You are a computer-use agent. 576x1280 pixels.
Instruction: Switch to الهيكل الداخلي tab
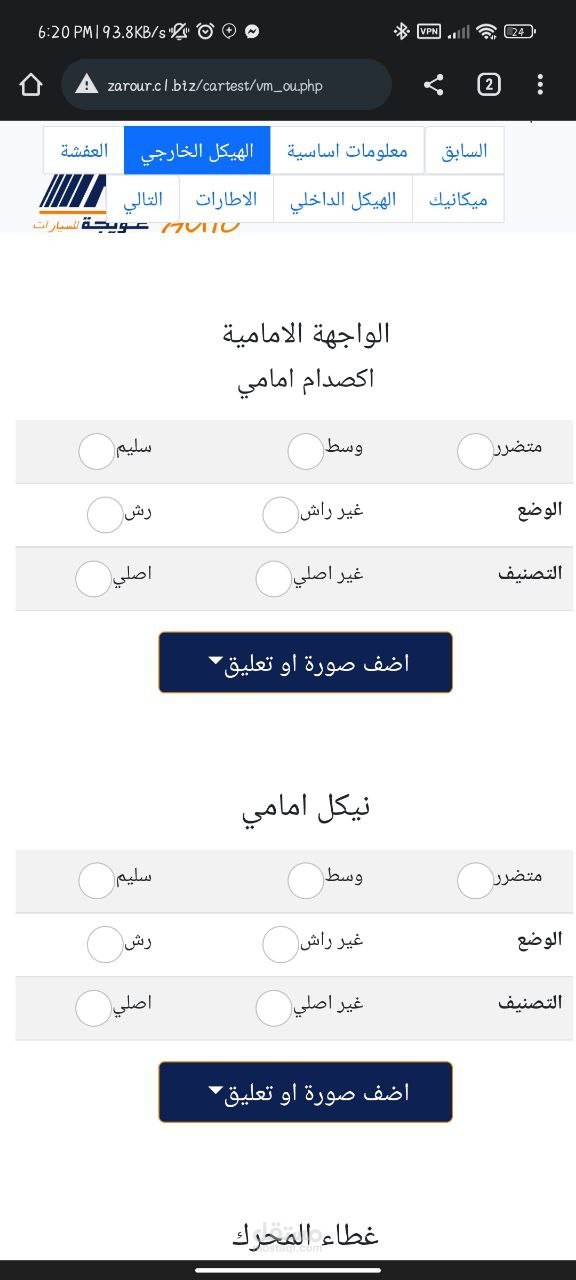[x=343, y=199]
